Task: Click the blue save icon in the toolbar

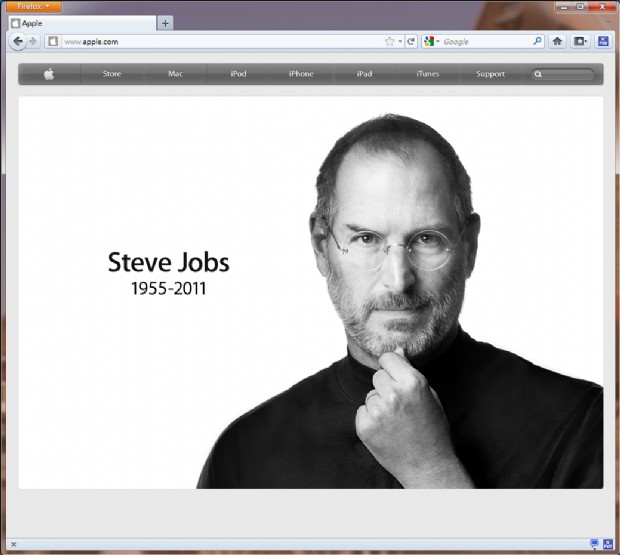Action: tap(603, 42)
